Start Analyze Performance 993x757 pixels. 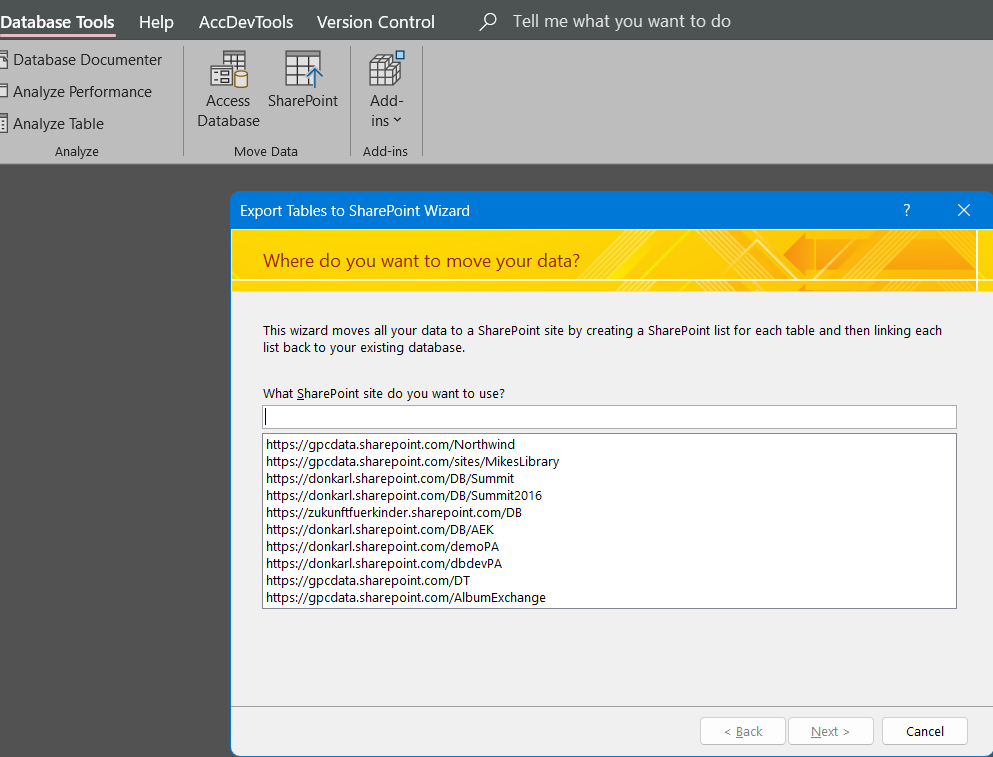(x=76, y=92)
